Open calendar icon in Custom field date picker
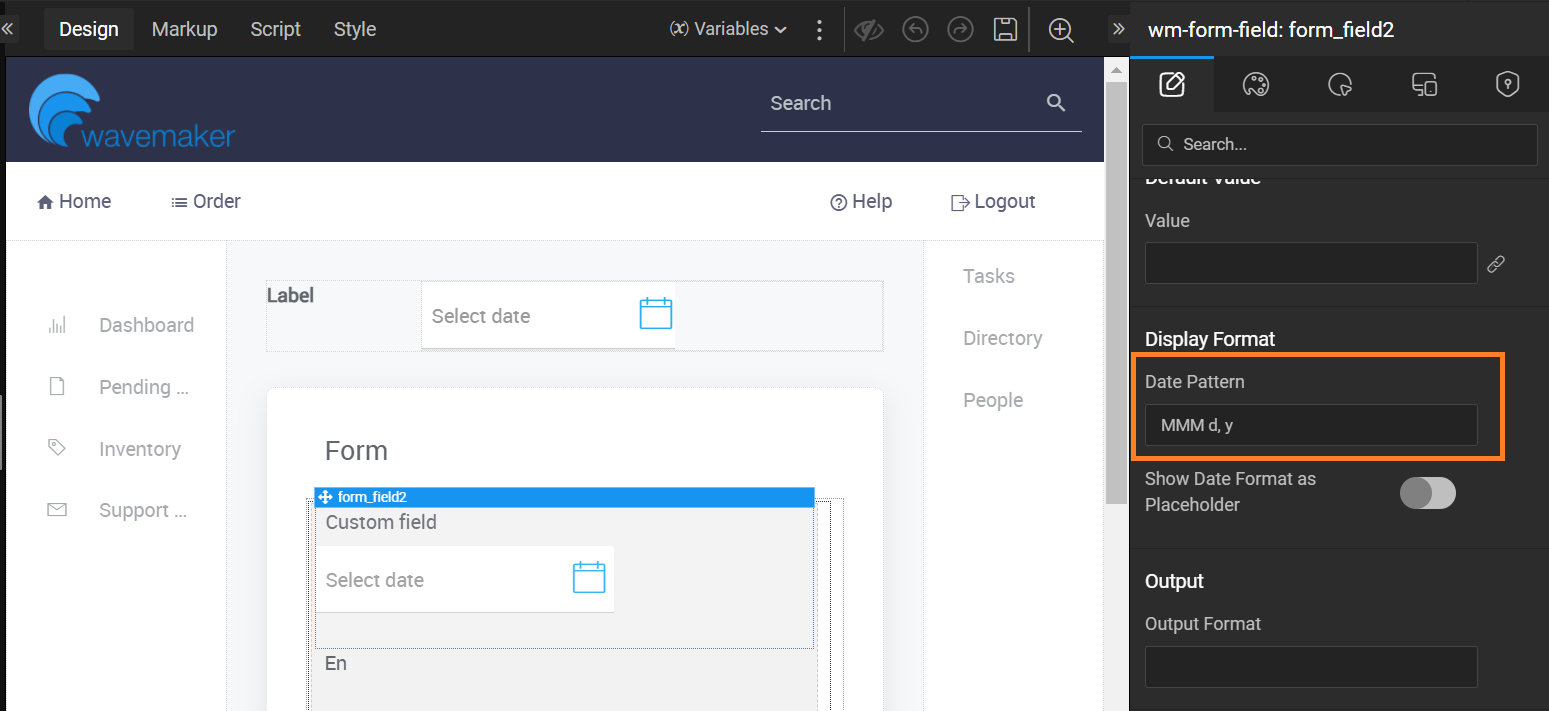 point(589,578)
